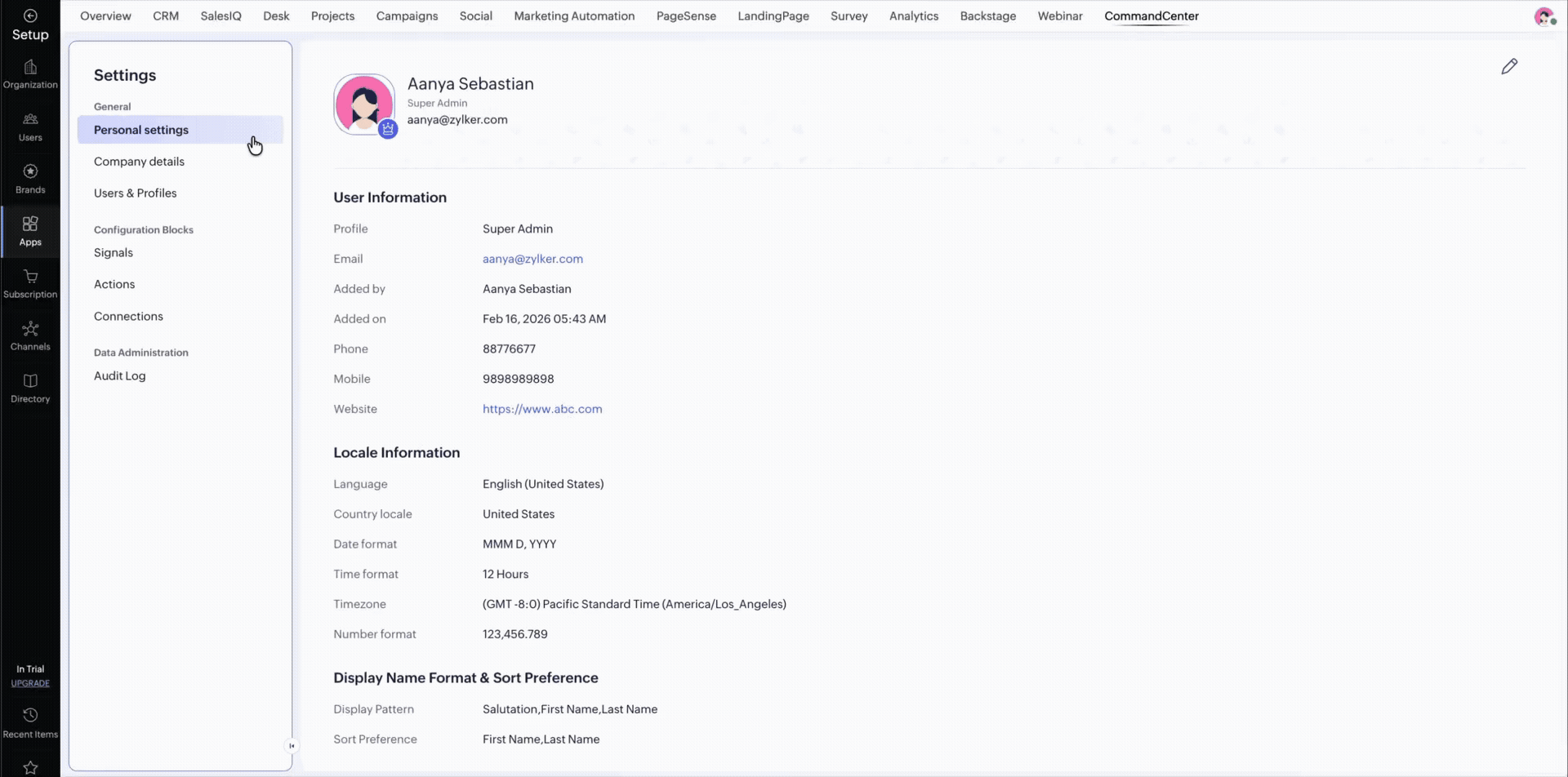Click Aanya Sebastian's profile picture
The image size is (1568, 777).
(x=363, y=104)
